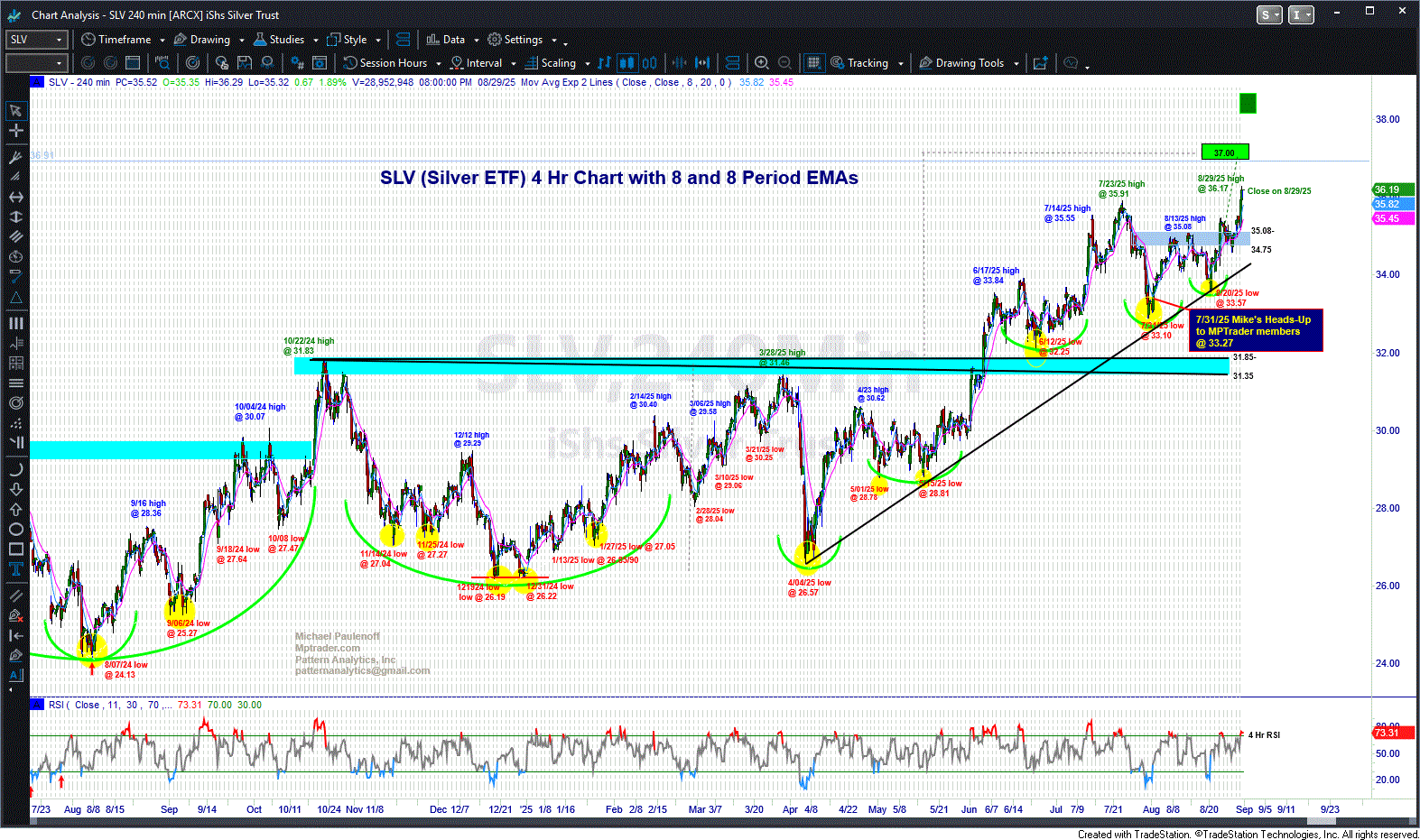Toggle the OHLC bar style button
The width and height of the screenshot is (1420, 840).
pyautogui.click(x=604, y=63)
